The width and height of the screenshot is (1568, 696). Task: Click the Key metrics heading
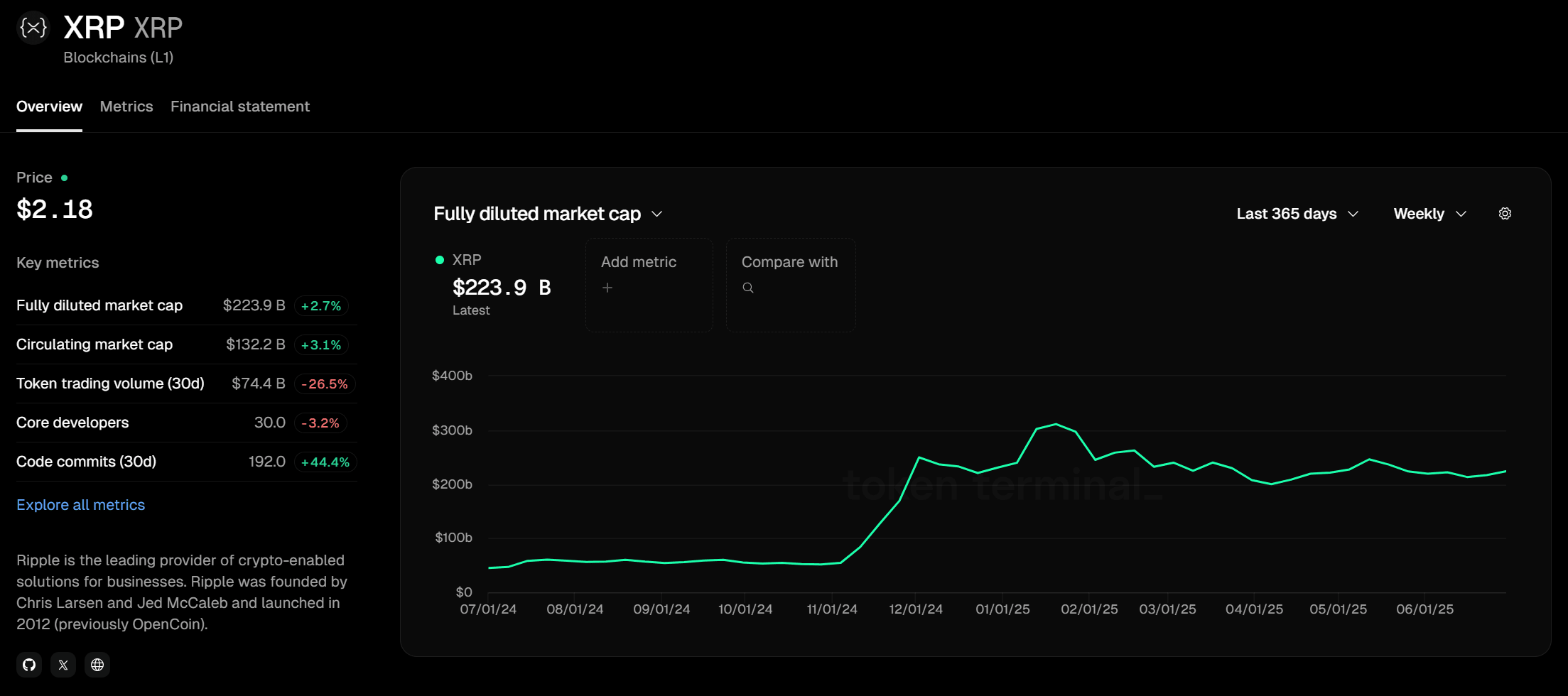click(x=58, y=263)
